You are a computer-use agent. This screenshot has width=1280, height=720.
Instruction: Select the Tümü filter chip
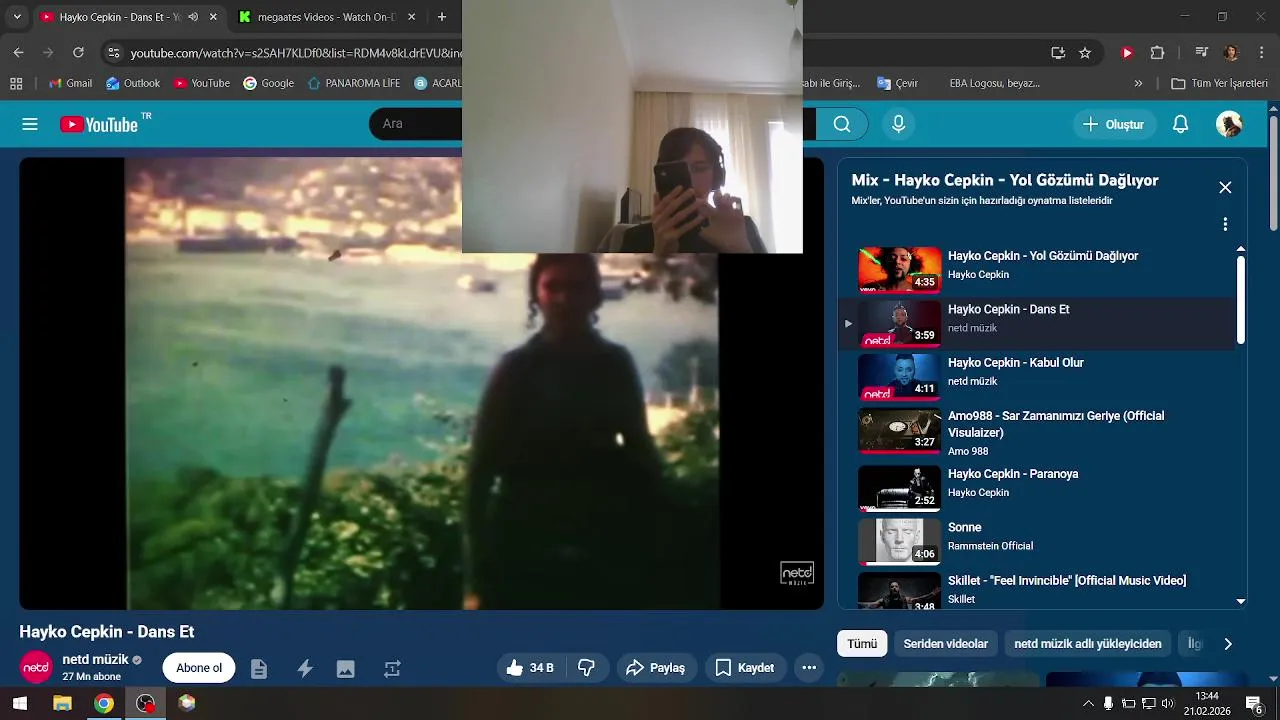[862, 644]
